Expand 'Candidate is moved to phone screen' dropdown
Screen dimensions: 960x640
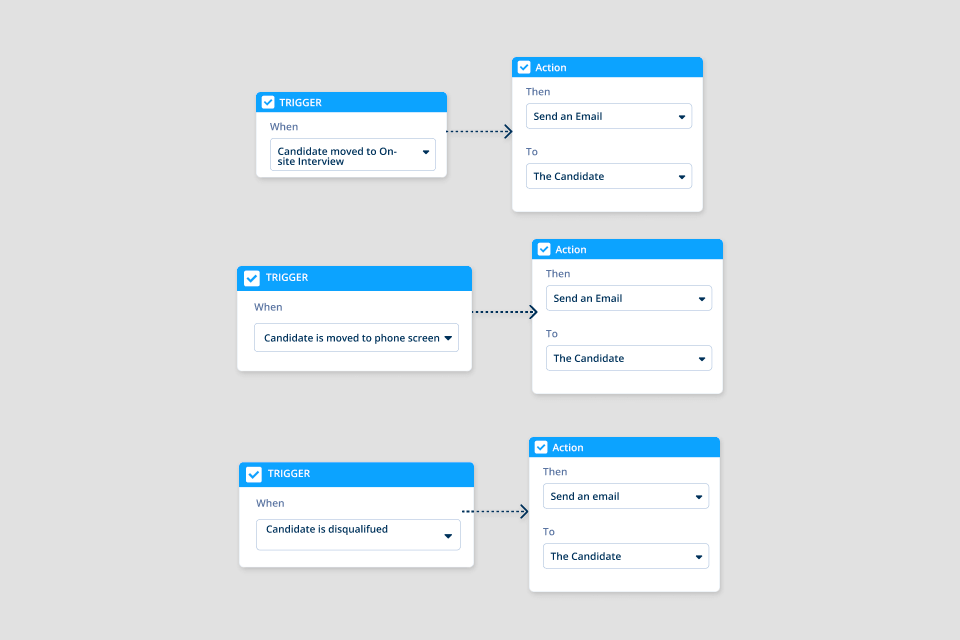(356, 338)
